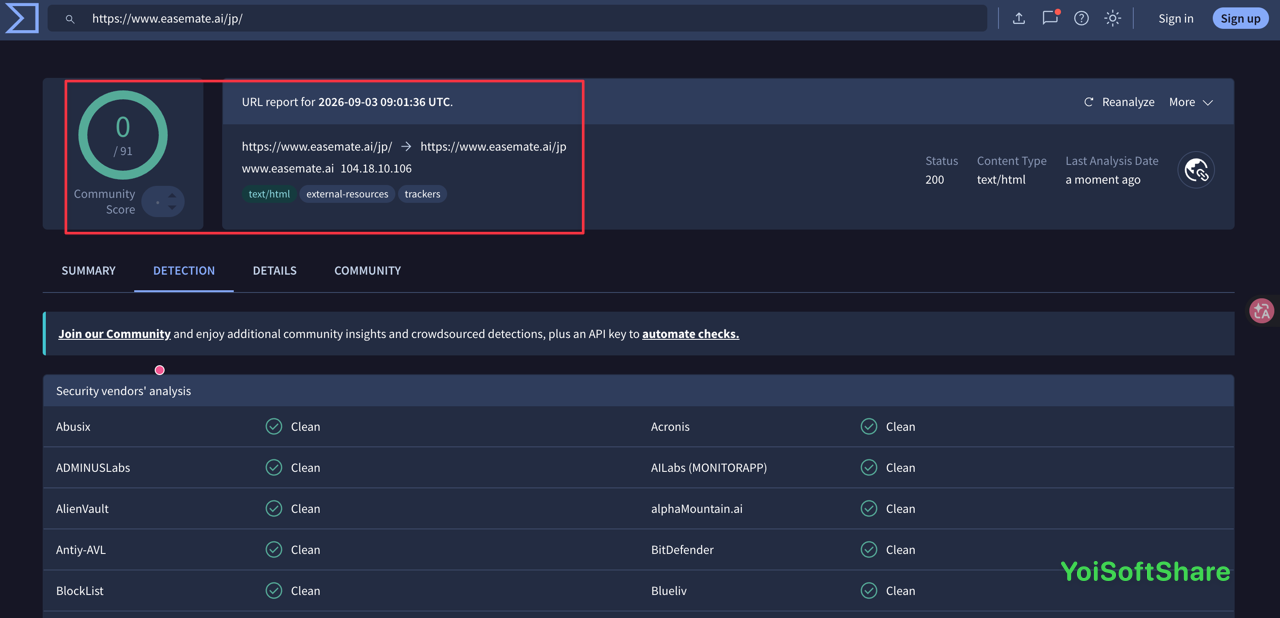Click the Clean result for BitDefender

pyautogui.click(x=901, y=549)
